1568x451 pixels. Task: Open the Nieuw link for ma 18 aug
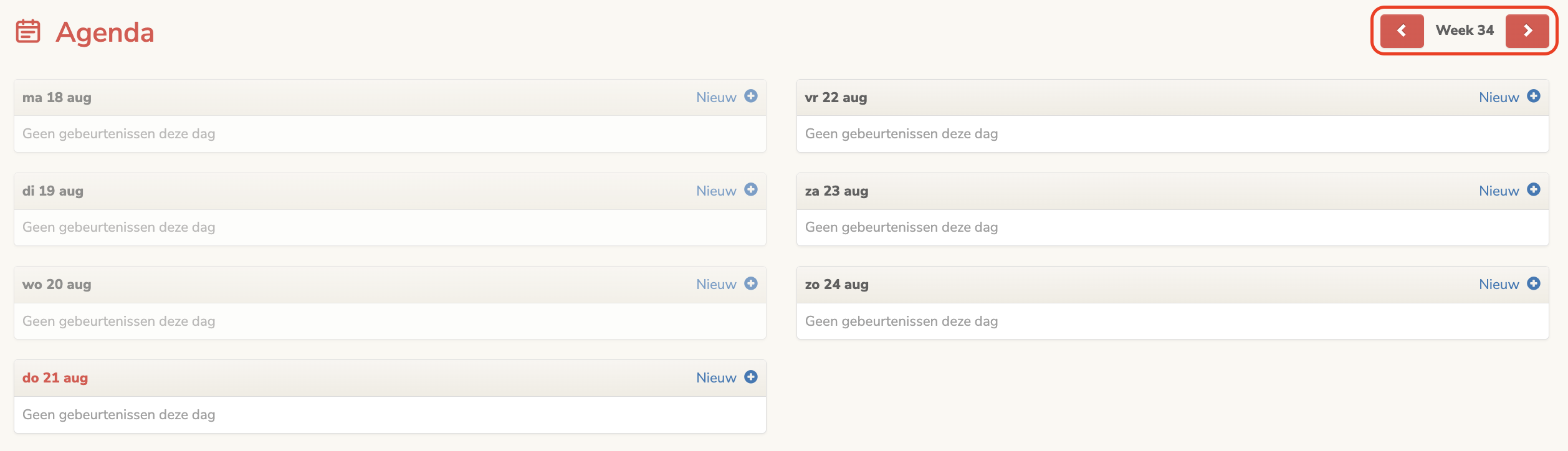715,97
